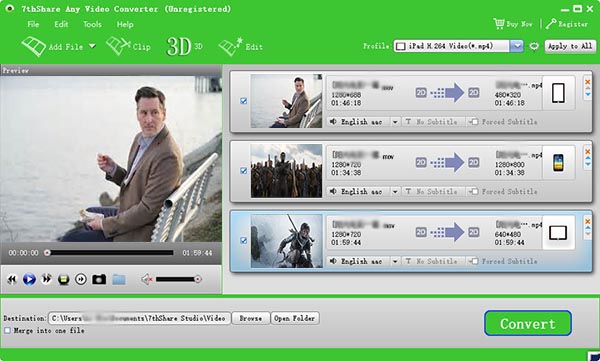600x361 pixels.
Task: Move first video down in list
Action: click(588, 95)
